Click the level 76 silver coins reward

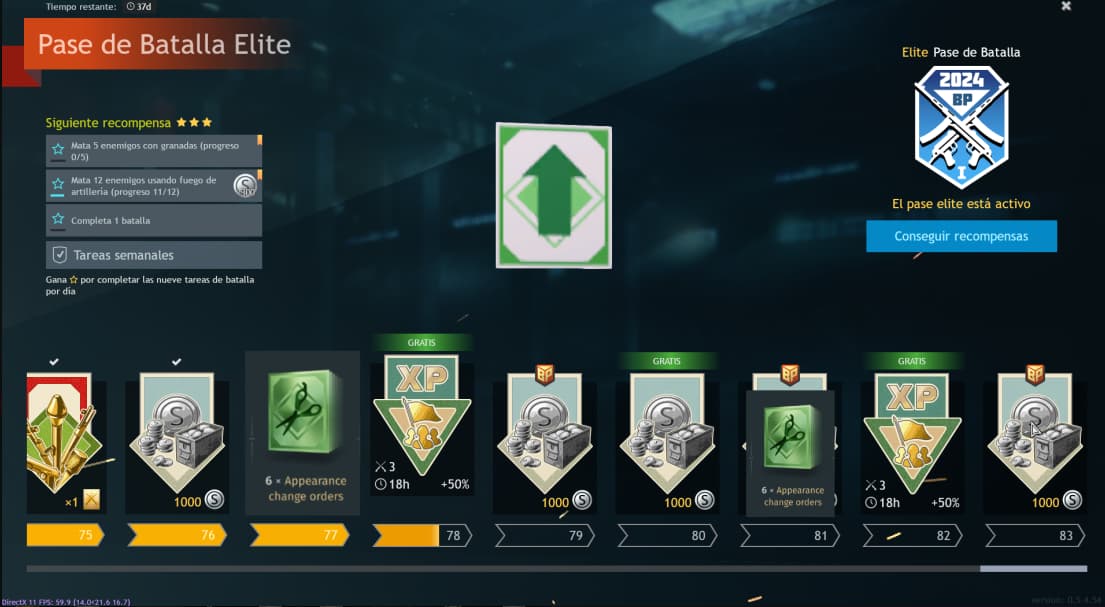pyautogui.click(x=177, y=443)
